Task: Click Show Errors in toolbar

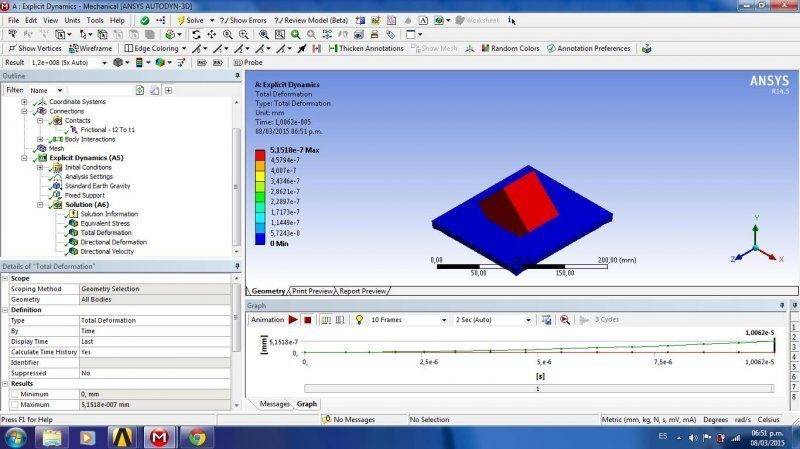Action: pos(243,20)
